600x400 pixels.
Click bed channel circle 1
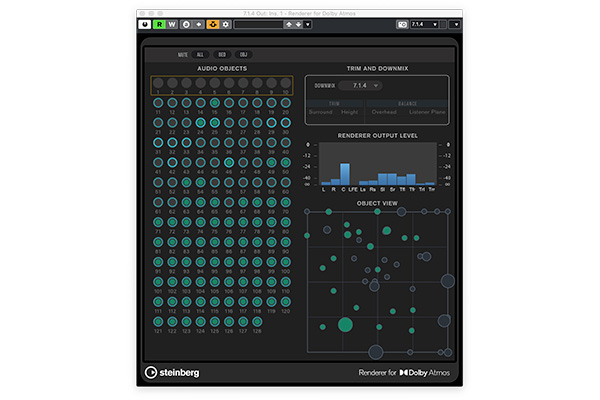[x=158, y=83]
